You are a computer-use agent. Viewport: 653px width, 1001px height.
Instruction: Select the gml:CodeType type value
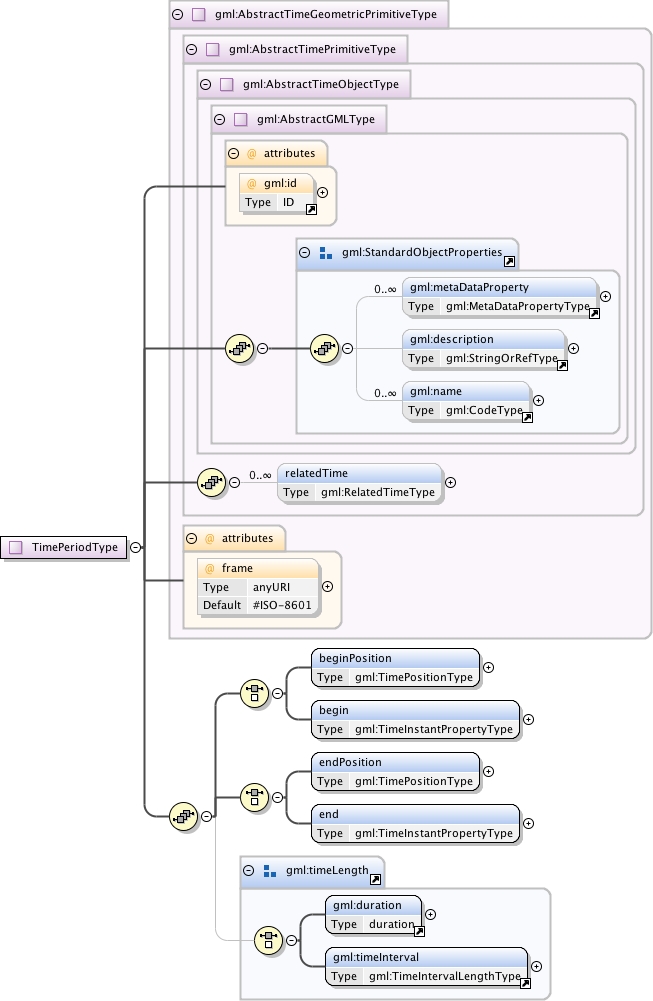point(484,410)
